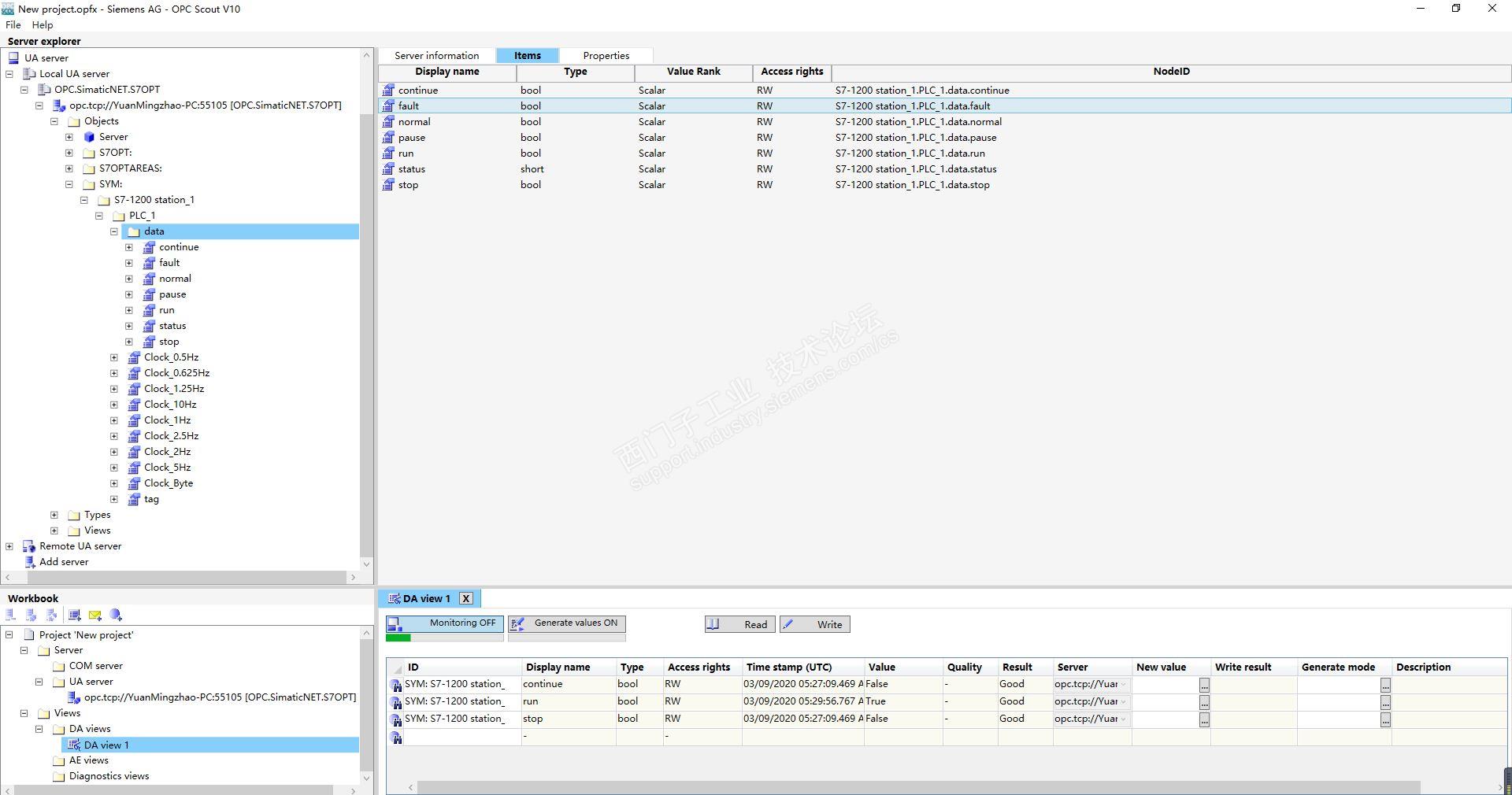Expand the Types folder
This screenshot has height=795, width=1512.
click(x=54, y=515)
